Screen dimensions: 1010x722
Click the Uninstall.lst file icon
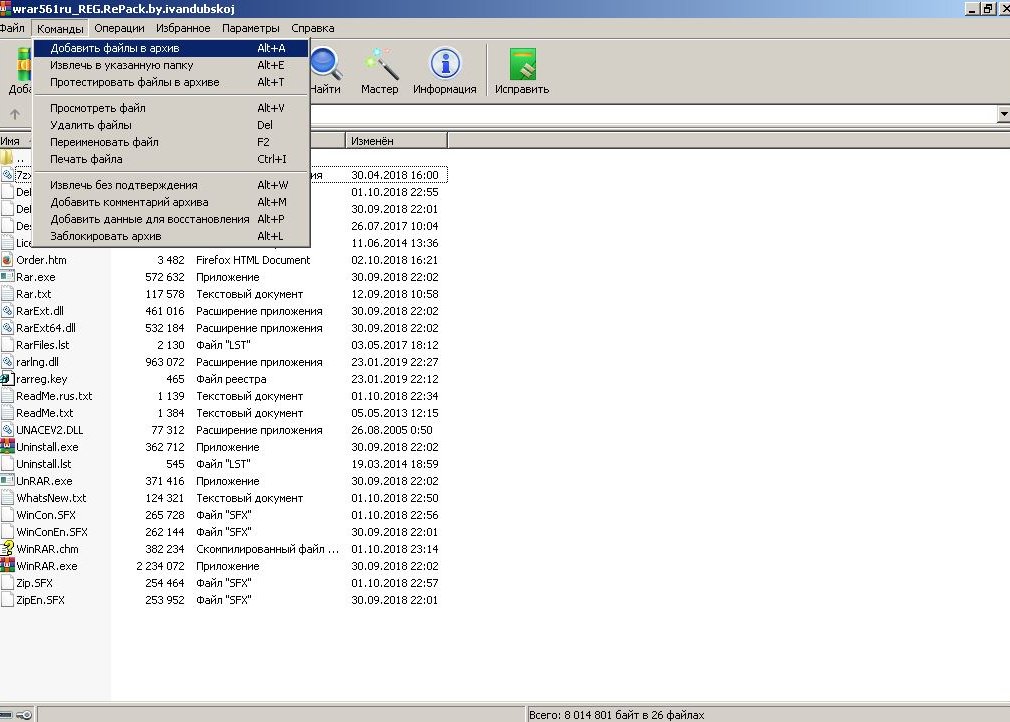coord(7,464)
